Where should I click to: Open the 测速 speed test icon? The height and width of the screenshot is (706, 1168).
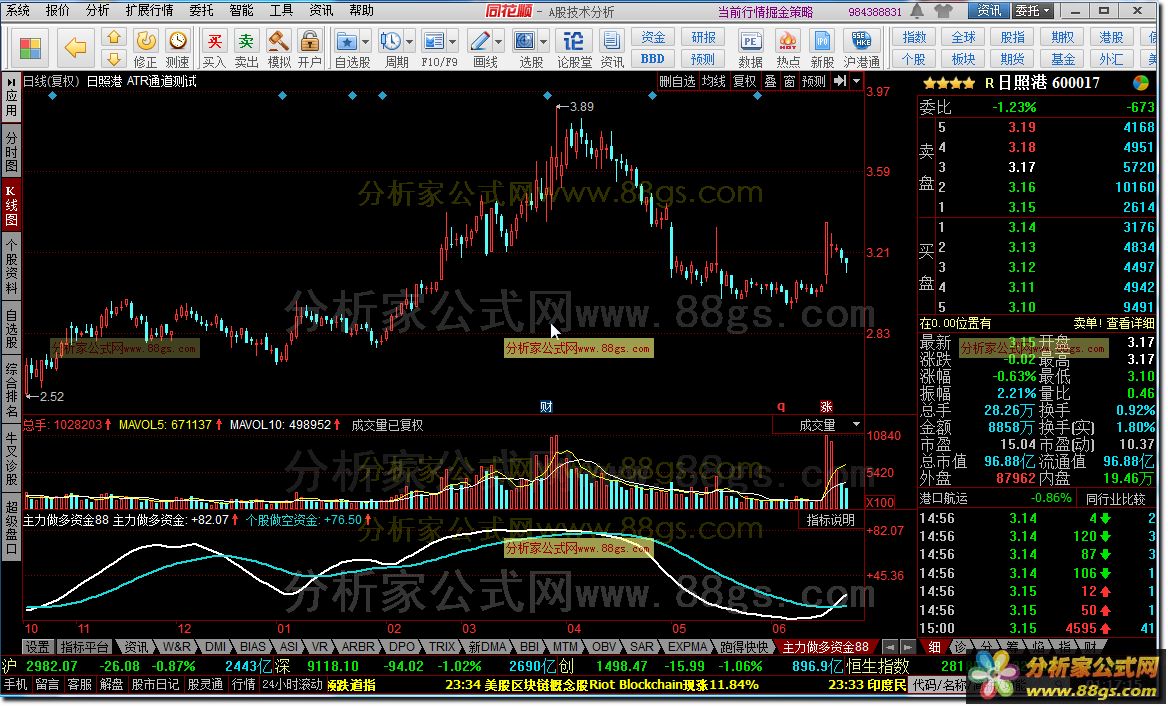point(177,48)
